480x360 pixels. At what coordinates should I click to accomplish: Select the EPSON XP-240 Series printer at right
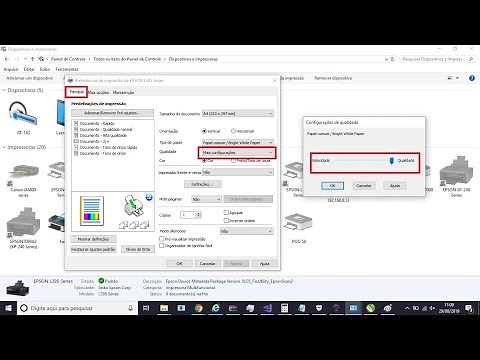[x=456, y=171]
